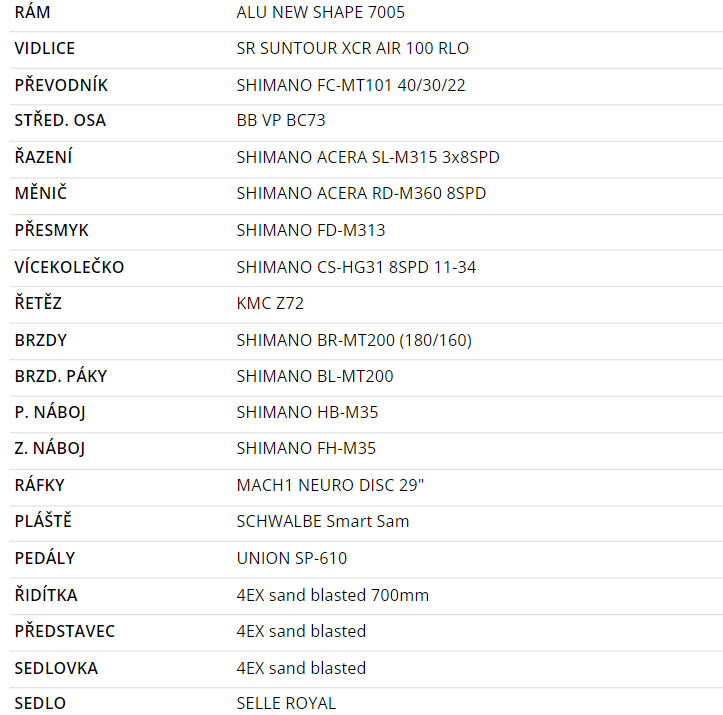Screen dimensions: 723x715
Task: Click the BRZDY row label
Action: pyautogui.click(x=41, y=340)
